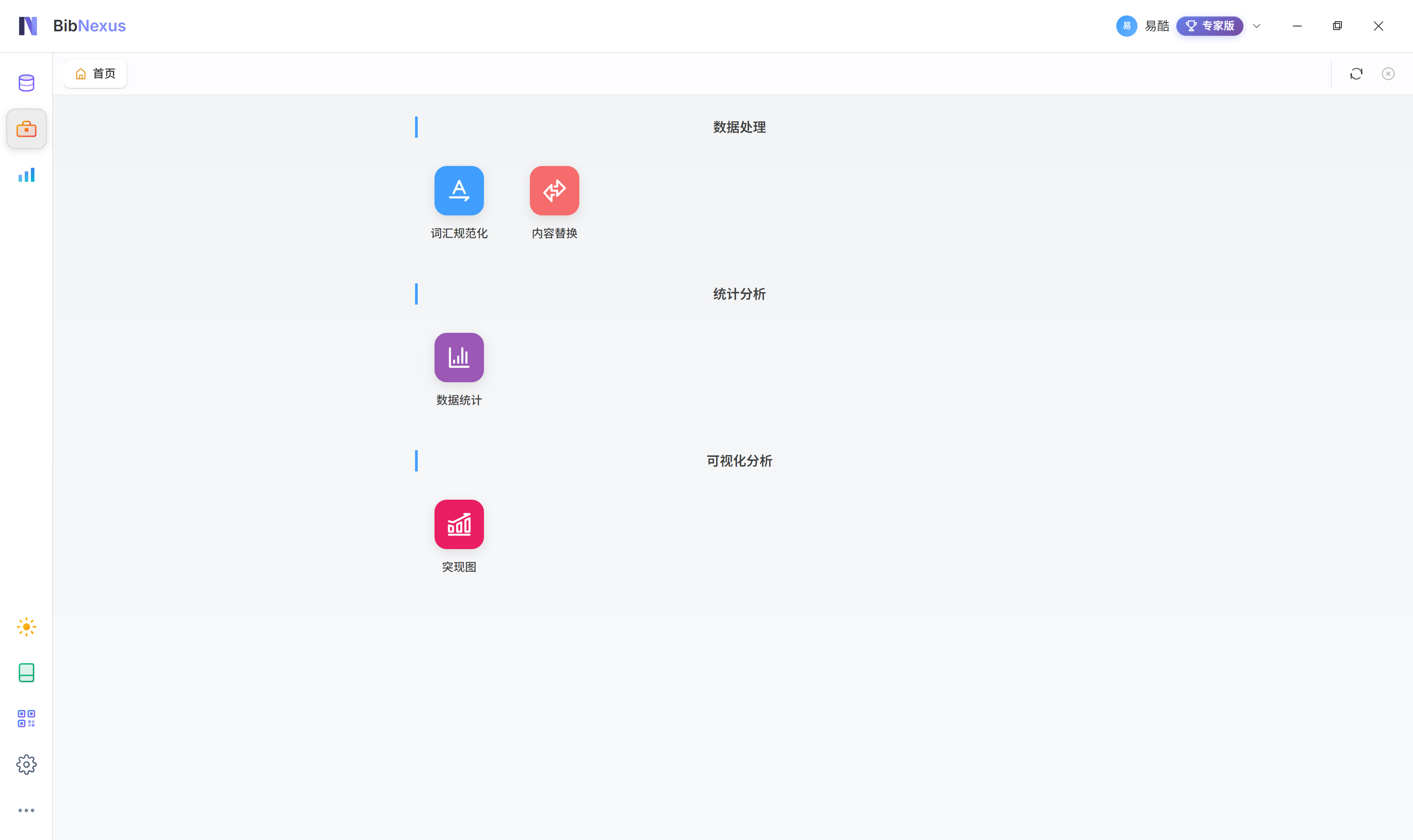The image size is (1413, 840).
Task: Click the QR code sidebar icon
Action: [x=26, y=718]
